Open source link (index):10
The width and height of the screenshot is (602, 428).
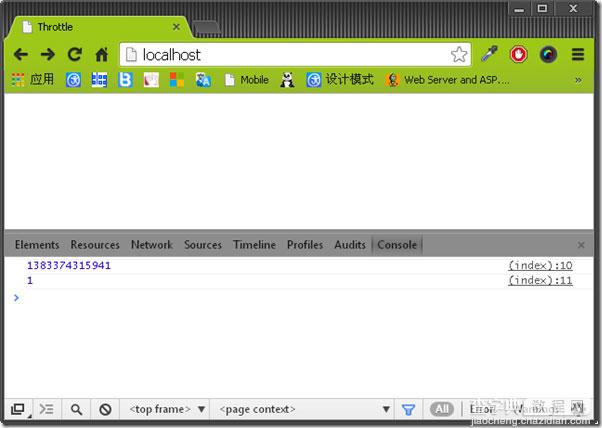(540, 265)
